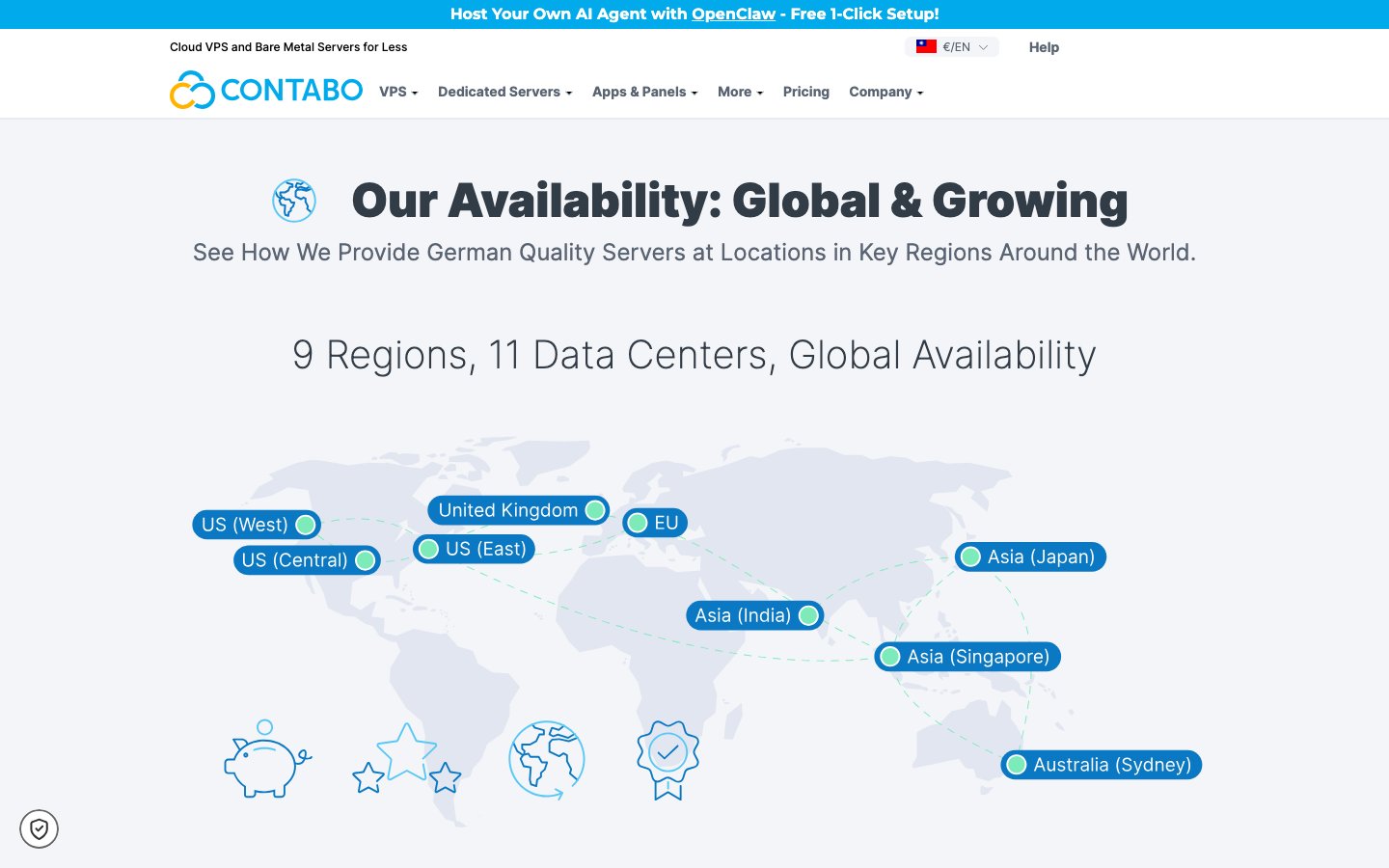This screenshot has height=868, width=1389.
Task: Click the globe with arrow icon
Action: (x=547, y=759)
